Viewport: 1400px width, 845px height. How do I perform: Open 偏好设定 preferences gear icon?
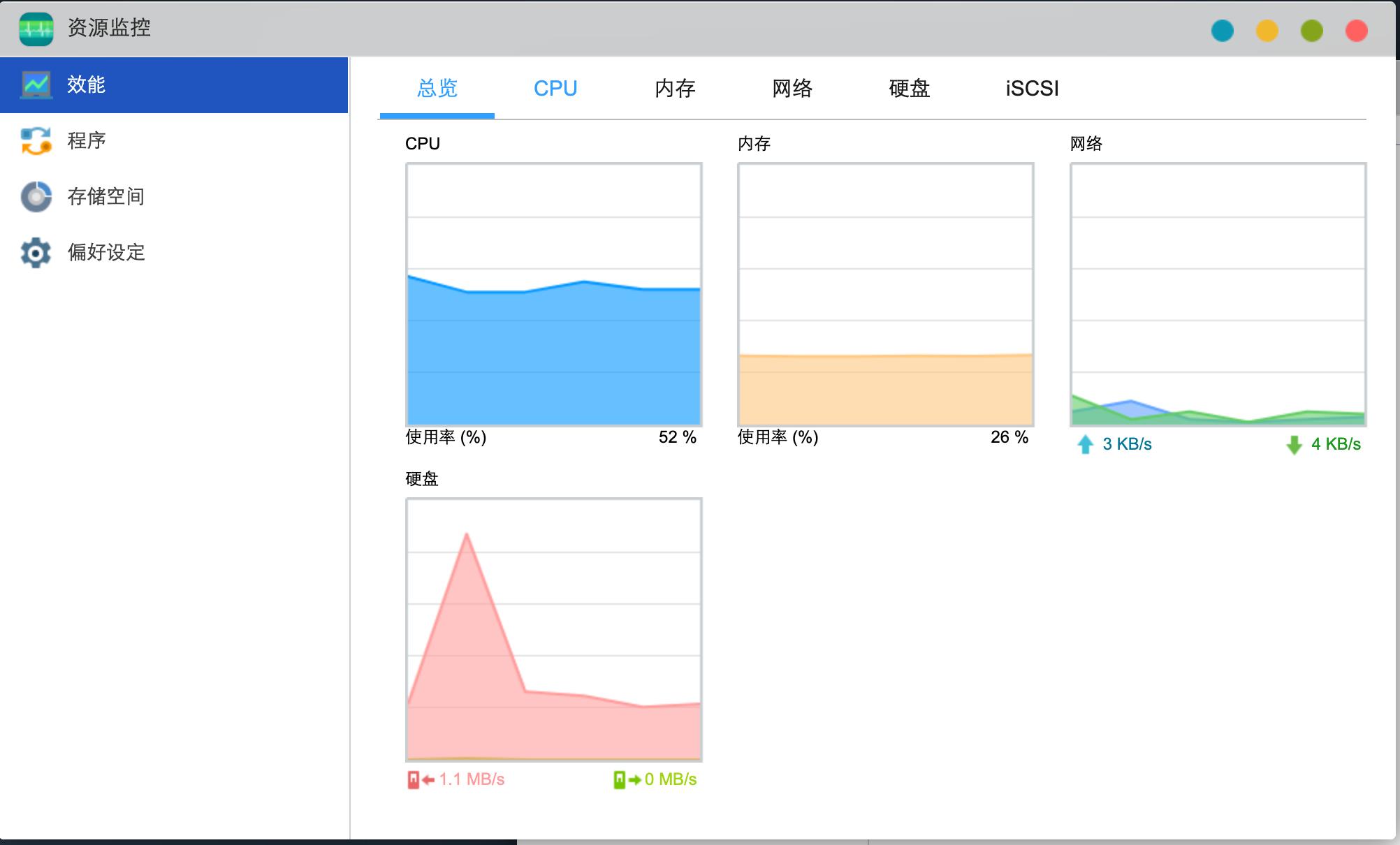[x=37, y=252]
